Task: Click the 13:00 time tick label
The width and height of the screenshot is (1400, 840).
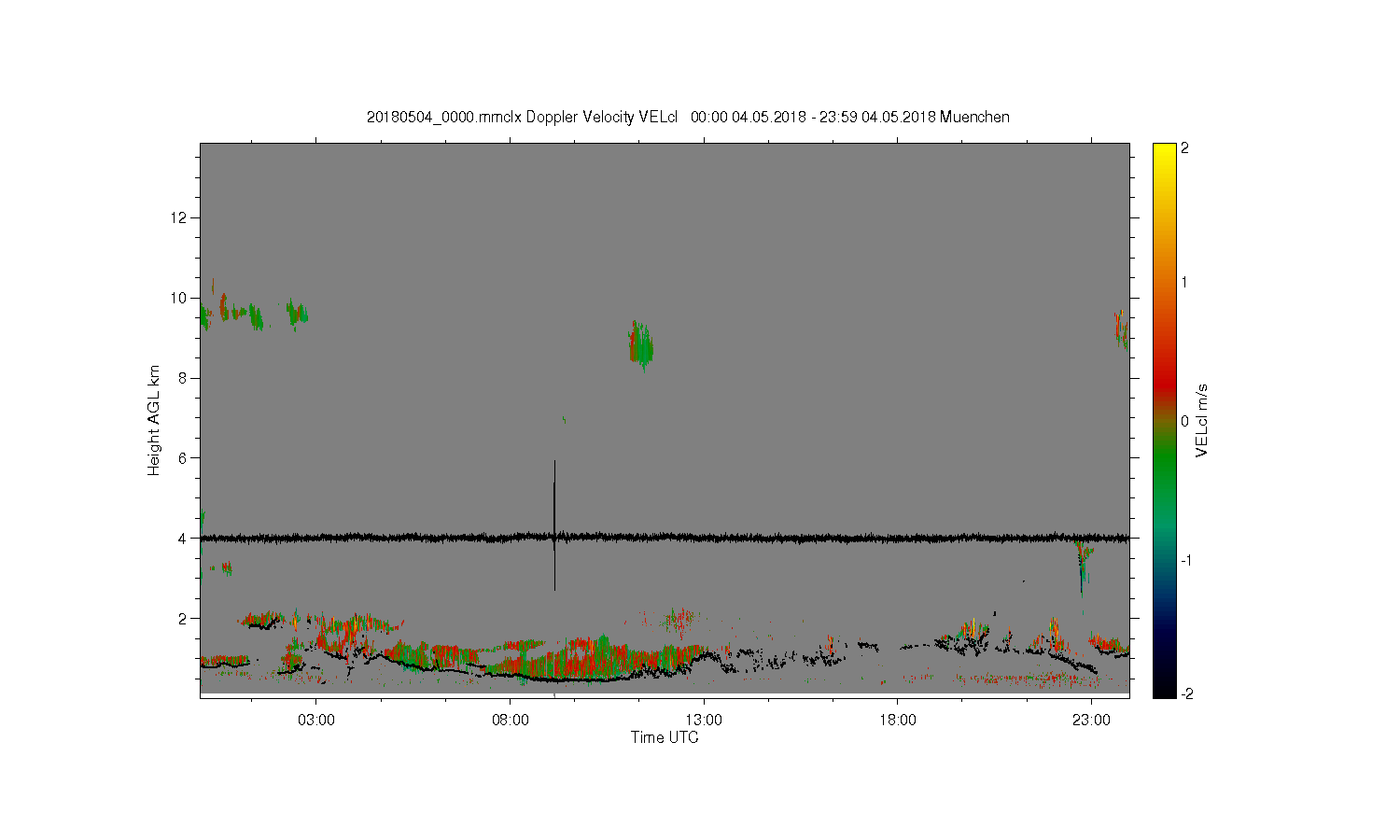Action: point(704,720)
